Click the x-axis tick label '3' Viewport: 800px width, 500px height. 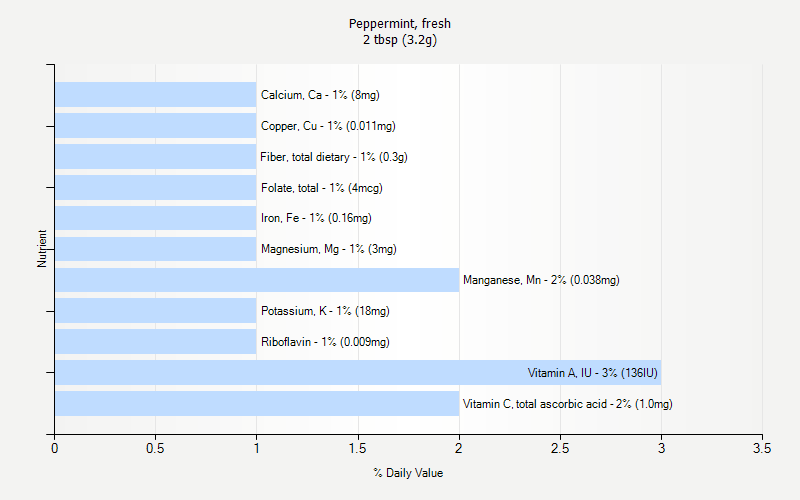click(661, 448)
